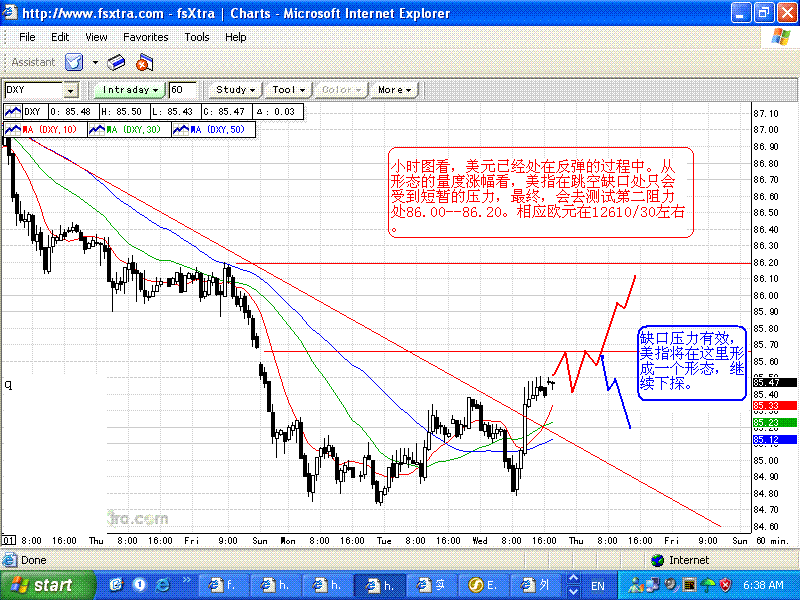Image resolution: width=800 pixels, height=600 pixels.
Task: Open the Tools menu
Action: pos(196,37)
